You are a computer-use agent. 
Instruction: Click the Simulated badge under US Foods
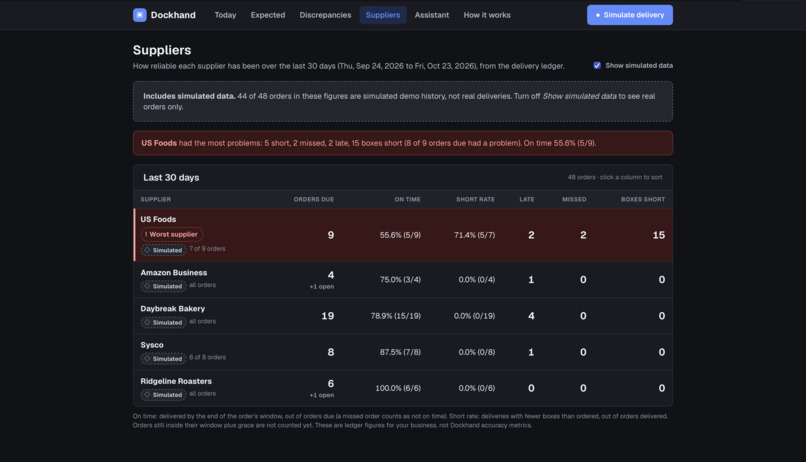click(163, 250)
